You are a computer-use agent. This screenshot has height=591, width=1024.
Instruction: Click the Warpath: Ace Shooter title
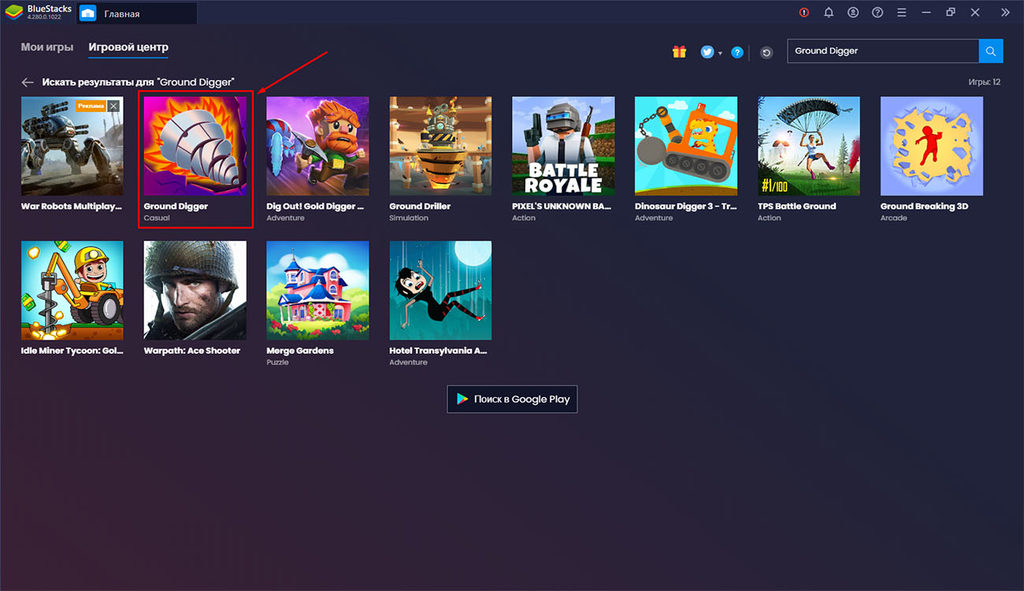[x=192, y=351]
